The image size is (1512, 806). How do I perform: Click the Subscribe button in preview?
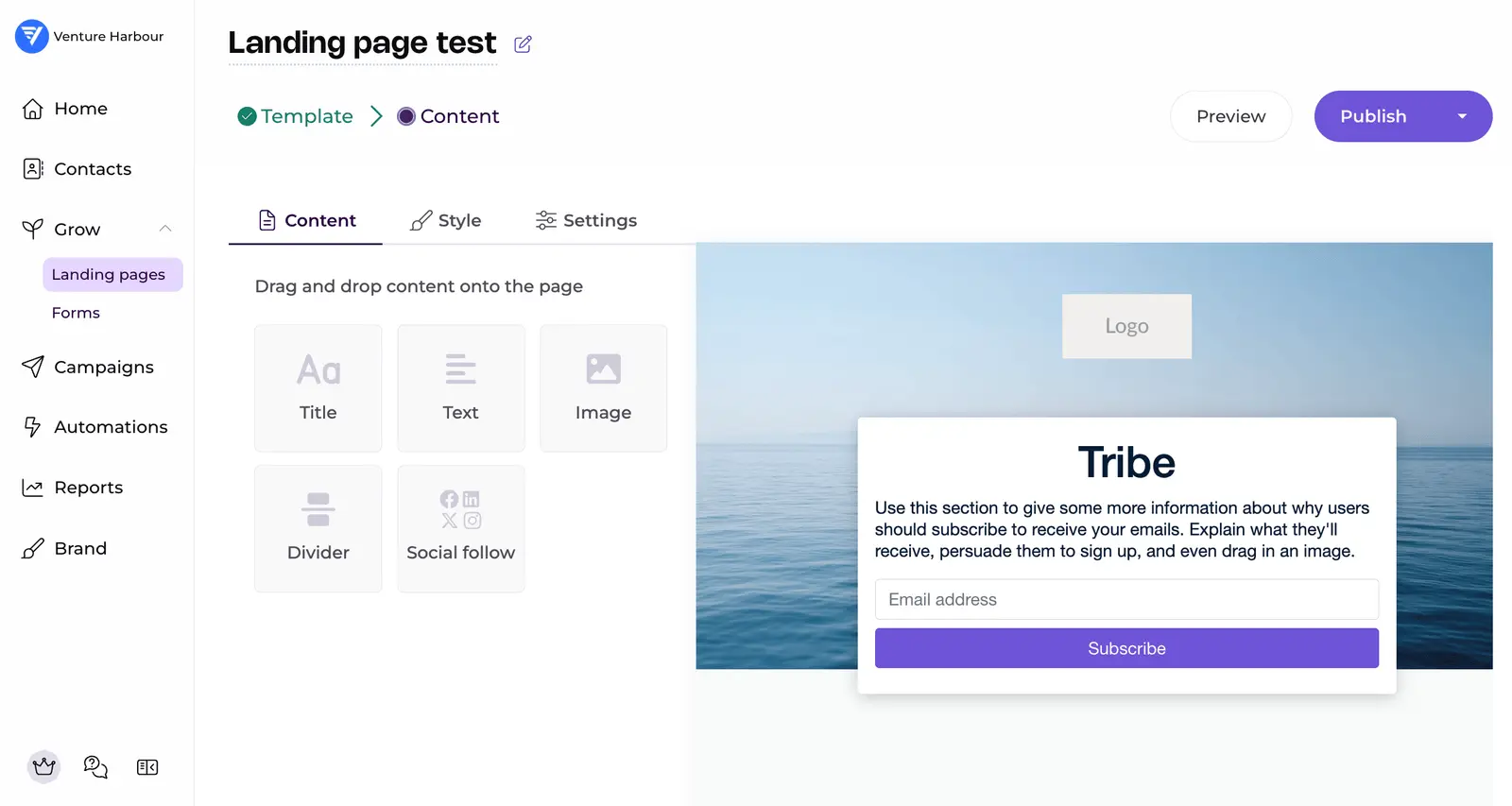pyautogui.click(x=1126, y=648)
